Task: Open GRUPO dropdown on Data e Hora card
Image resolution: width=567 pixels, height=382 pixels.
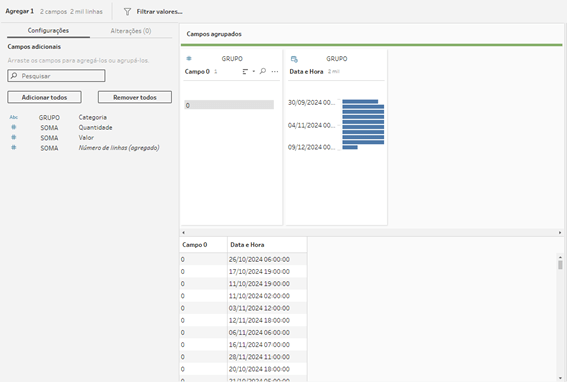Action: (x=337, y=59)
